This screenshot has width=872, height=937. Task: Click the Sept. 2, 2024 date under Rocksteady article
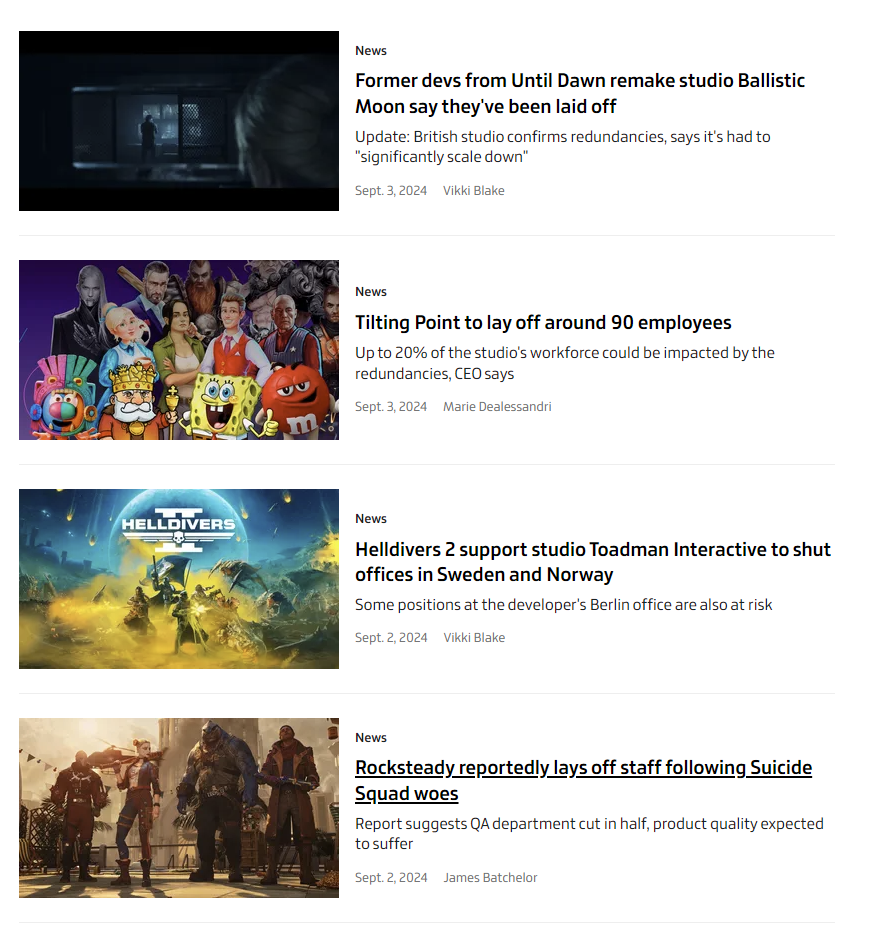pos(391,877)
